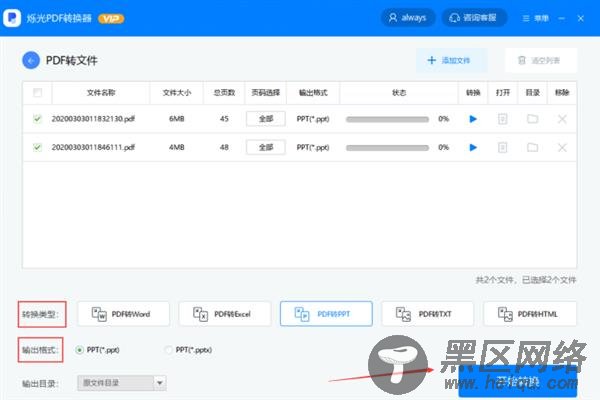Viewport: 600px width, 400px height.
Task: Close the converter window
Action: pyautogui.click(x=580, y=18)
